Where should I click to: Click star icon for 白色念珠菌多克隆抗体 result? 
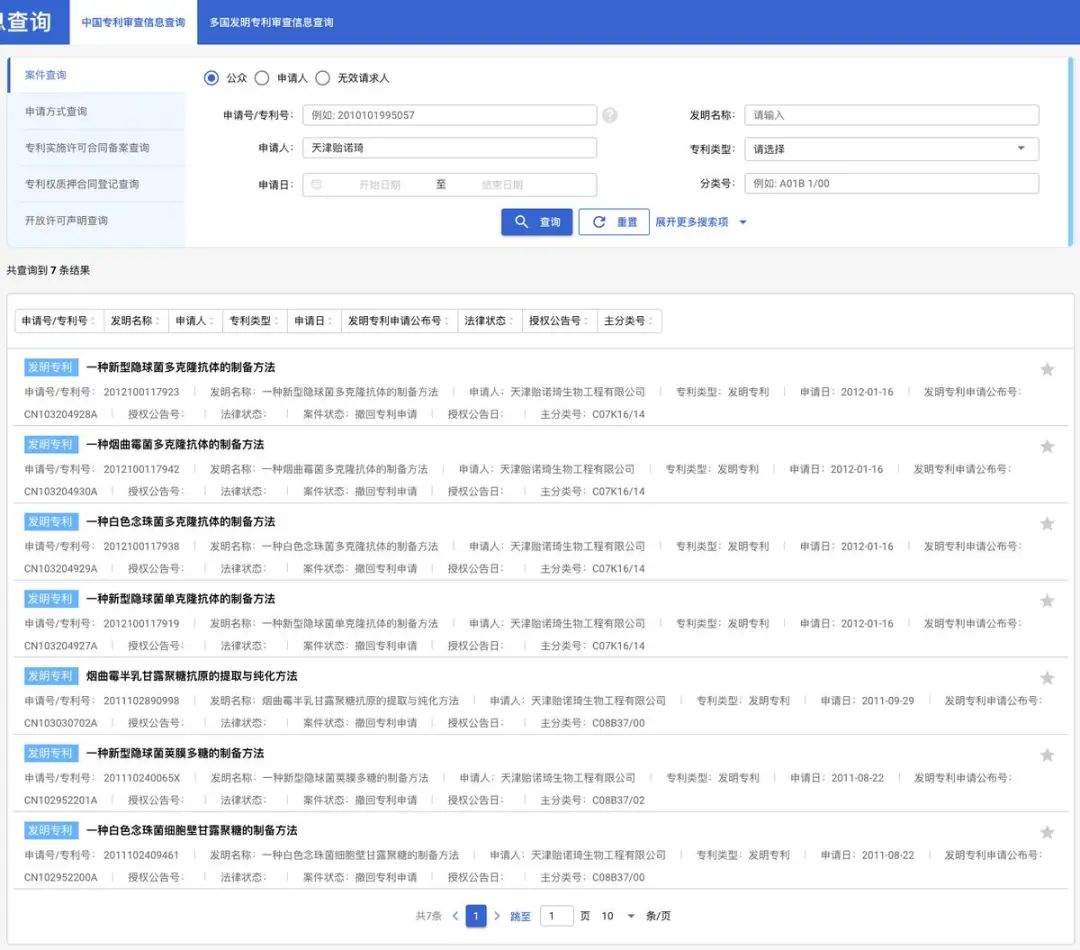click(x=1047, y=523)
